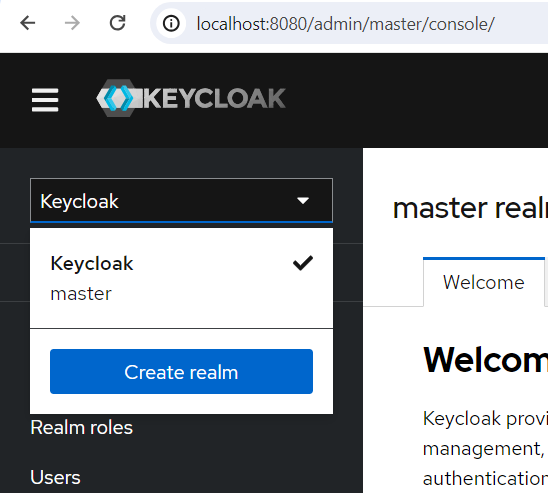Open the Users section in the sidebar
Screen dimensions: 549x495
[x=55, y=477]
